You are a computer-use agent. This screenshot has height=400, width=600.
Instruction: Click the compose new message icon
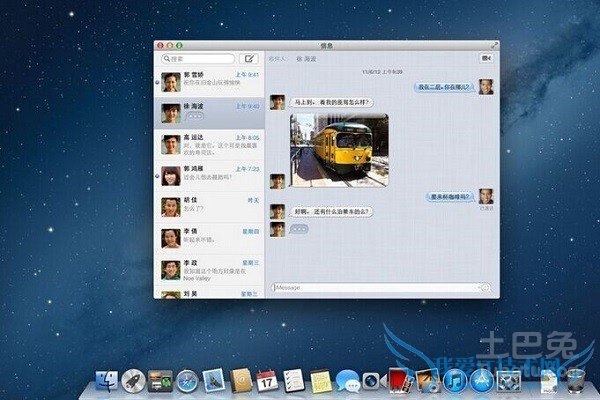point(249,59)
